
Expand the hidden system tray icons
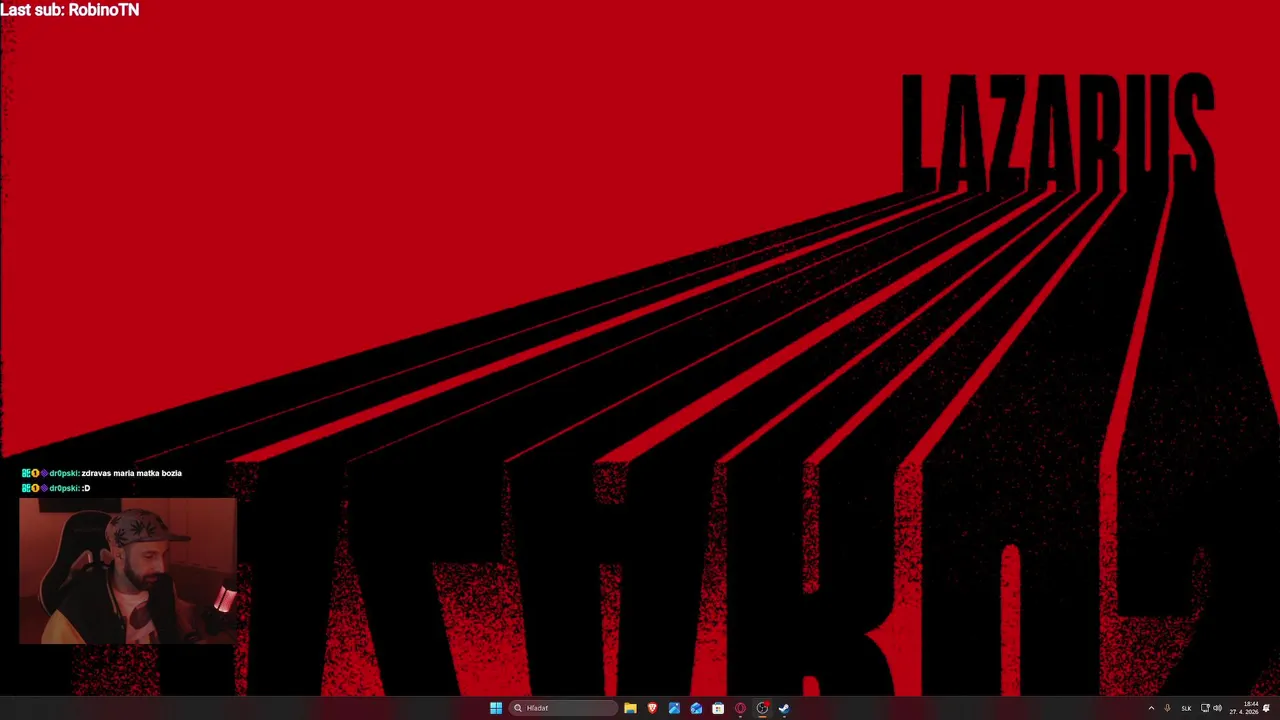point(1151,708)
